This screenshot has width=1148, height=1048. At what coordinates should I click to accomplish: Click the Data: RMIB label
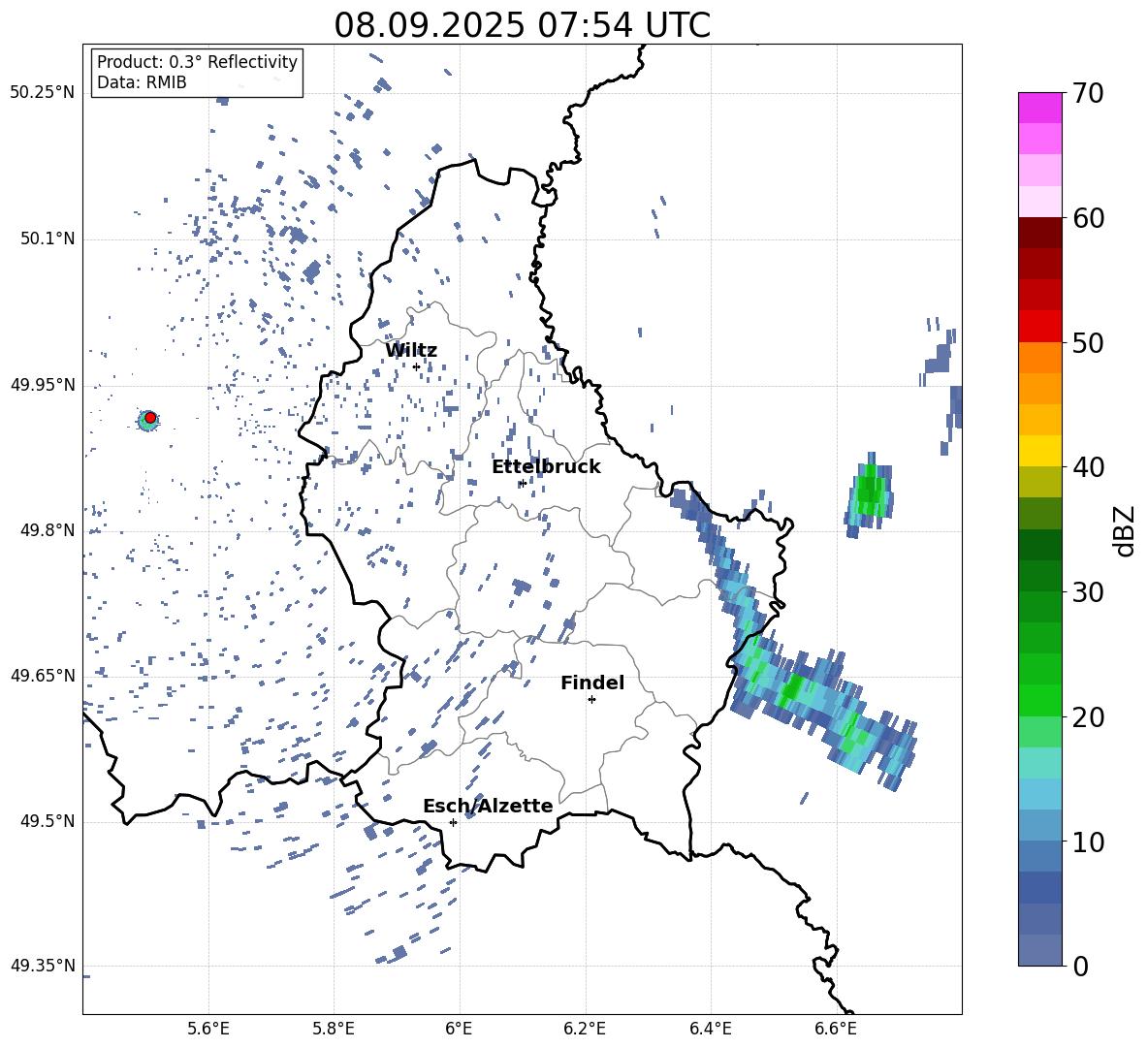[x=142, y=82]
